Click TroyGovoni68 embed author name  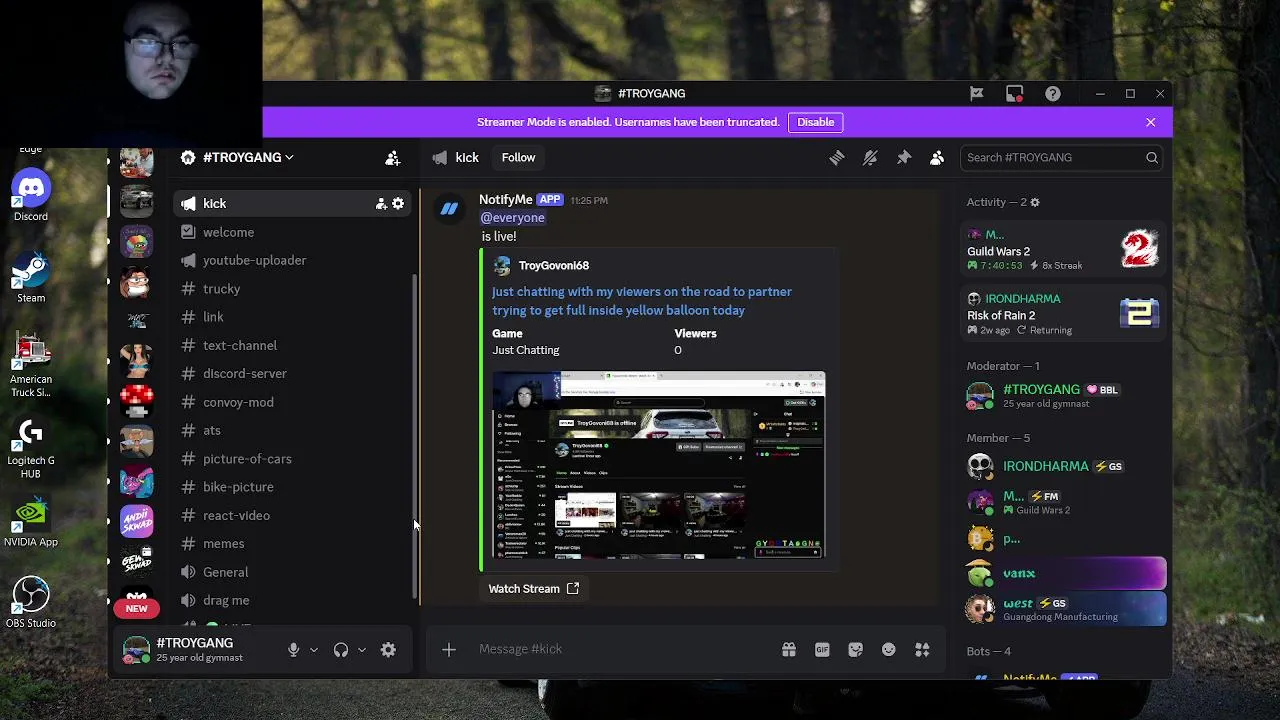pos(554,266)
